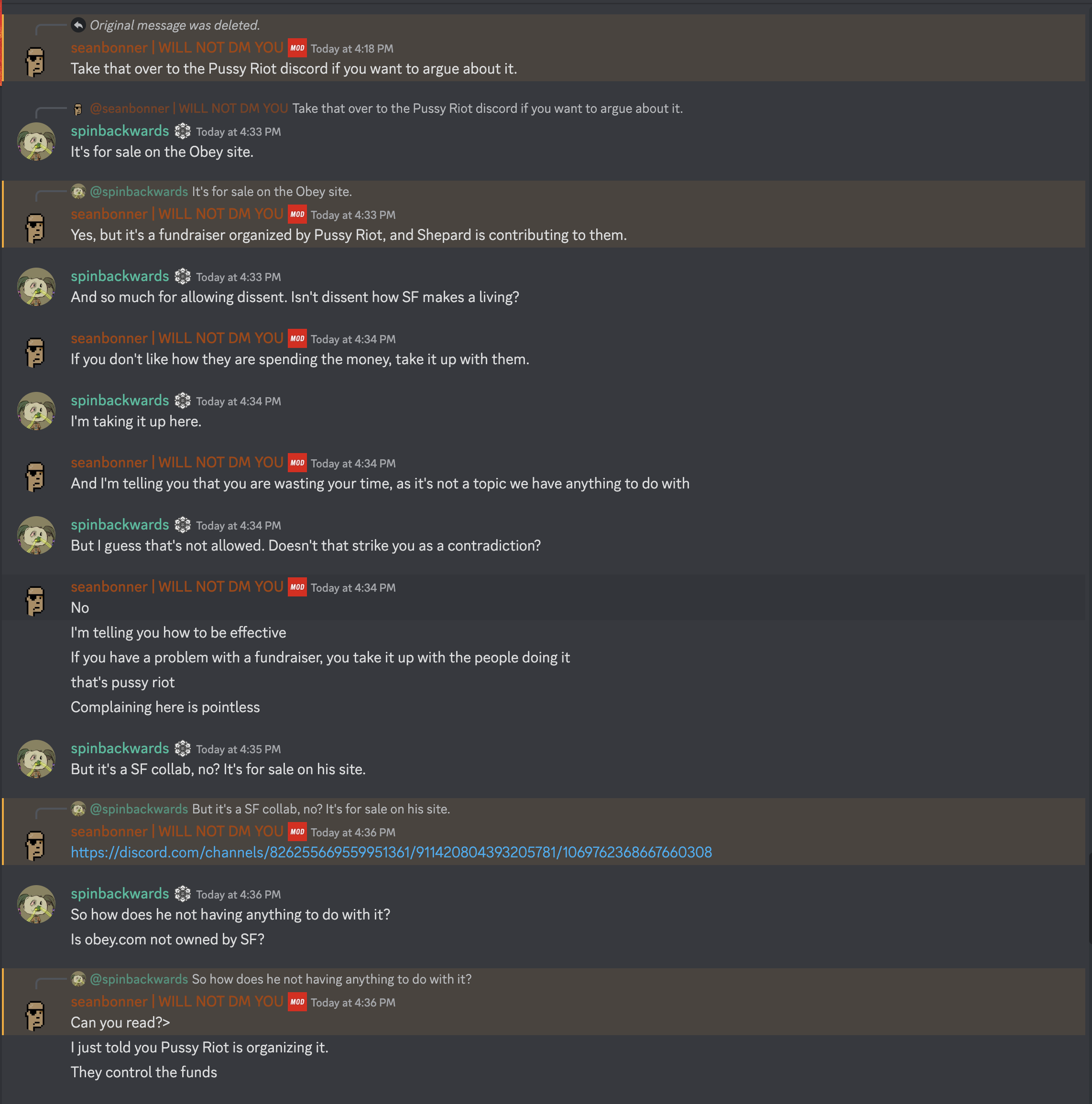Screen dimensions: 1092x1104
Task: Jump to quoted 'So how does he not having' reply
Action: (332, 979)
